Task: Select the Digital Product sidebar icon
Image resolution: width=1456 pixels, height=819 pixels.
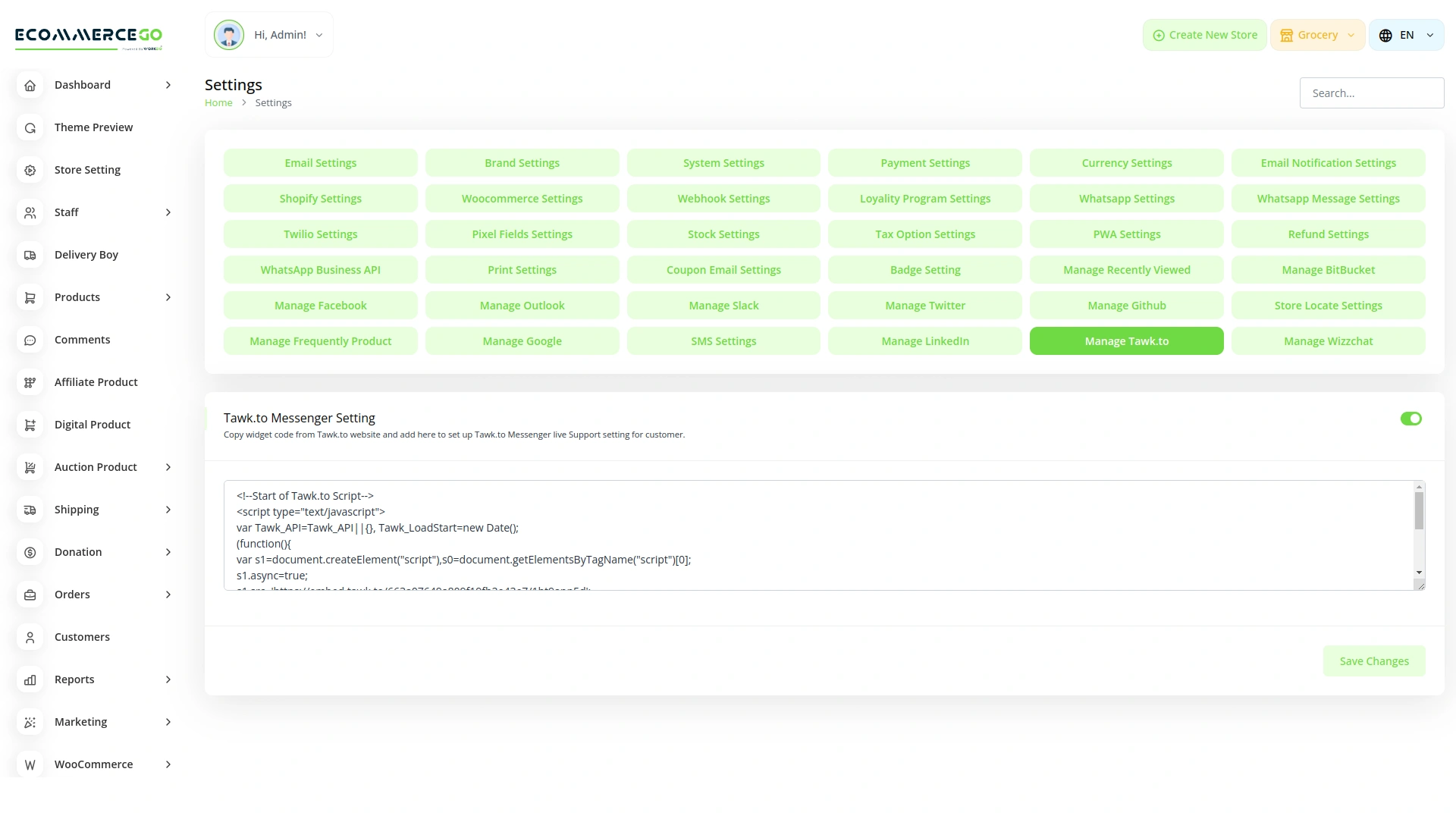Action: [x=30, y=425]
